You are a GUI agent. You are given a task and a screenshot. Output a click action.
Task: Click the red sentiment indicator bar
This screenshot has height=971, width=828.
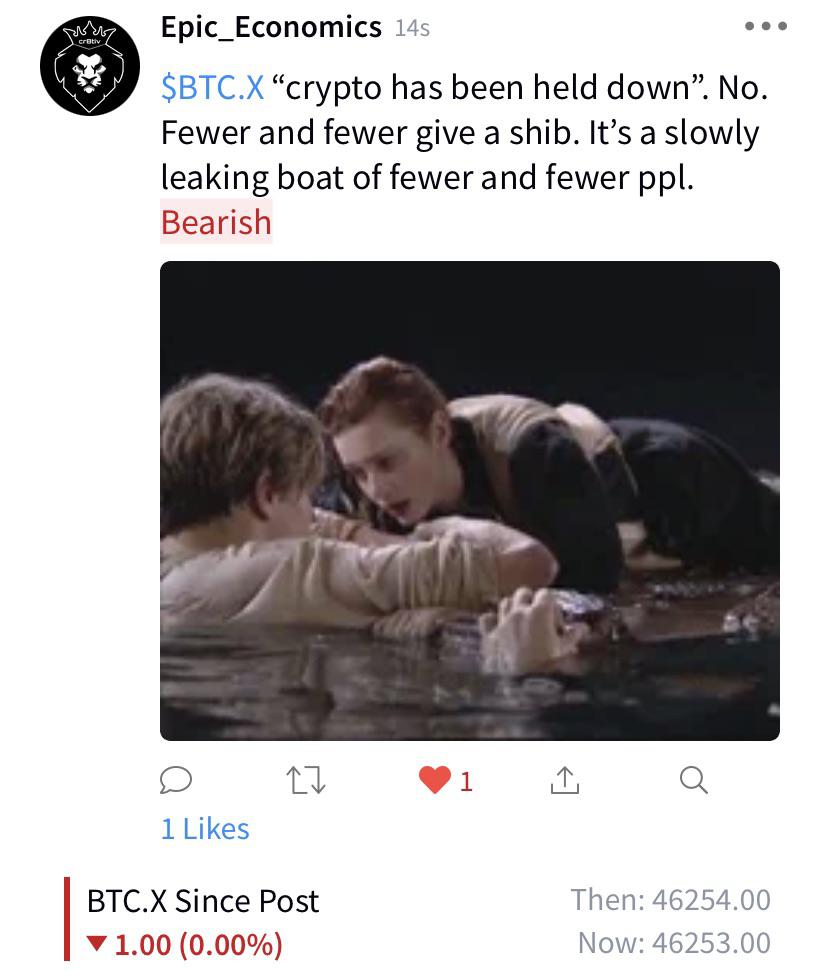coord(66,918)
